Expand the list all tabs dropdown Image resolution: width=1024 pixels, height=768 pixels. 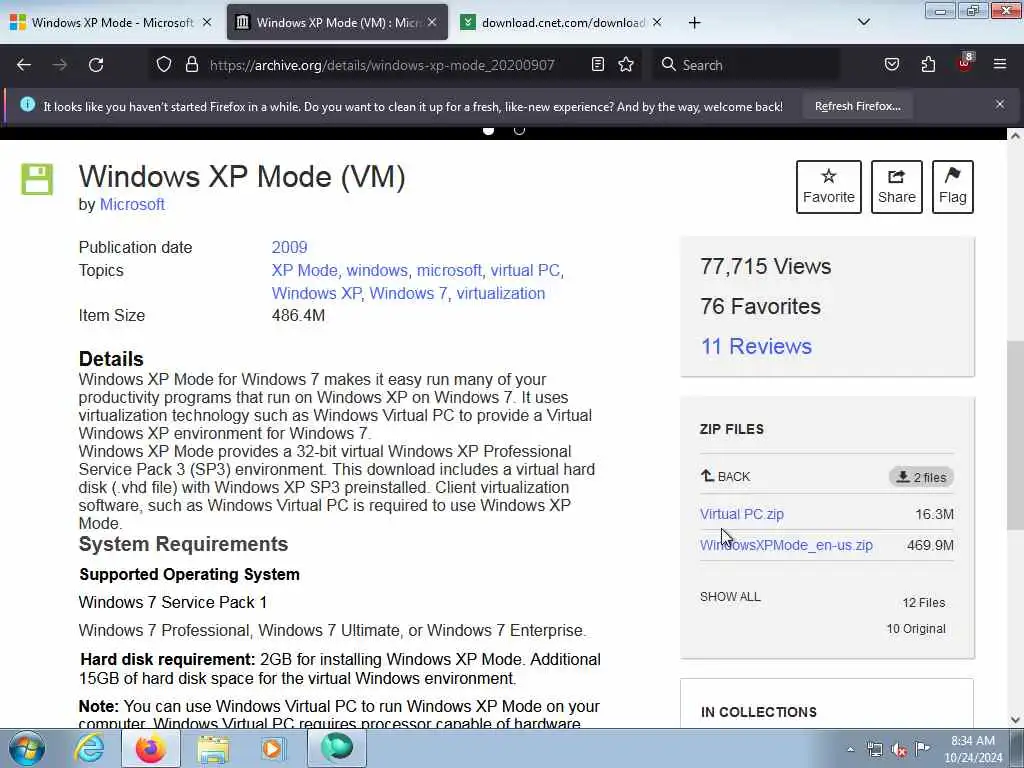864,22
